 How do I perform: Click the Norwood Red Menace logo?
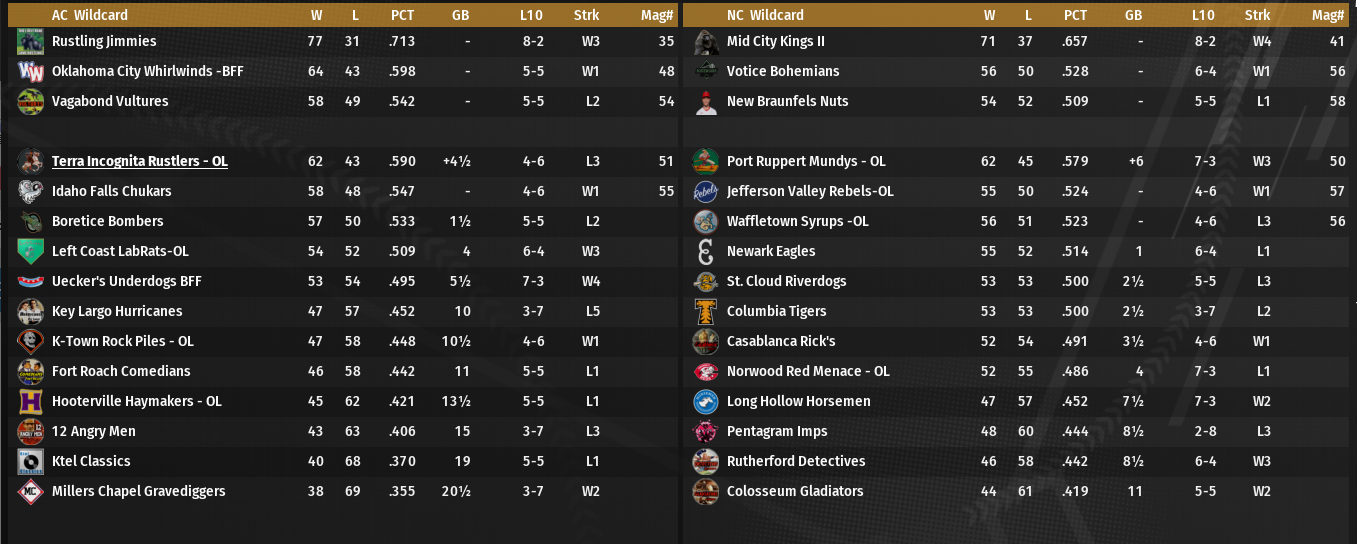click(x=706, y=372)
